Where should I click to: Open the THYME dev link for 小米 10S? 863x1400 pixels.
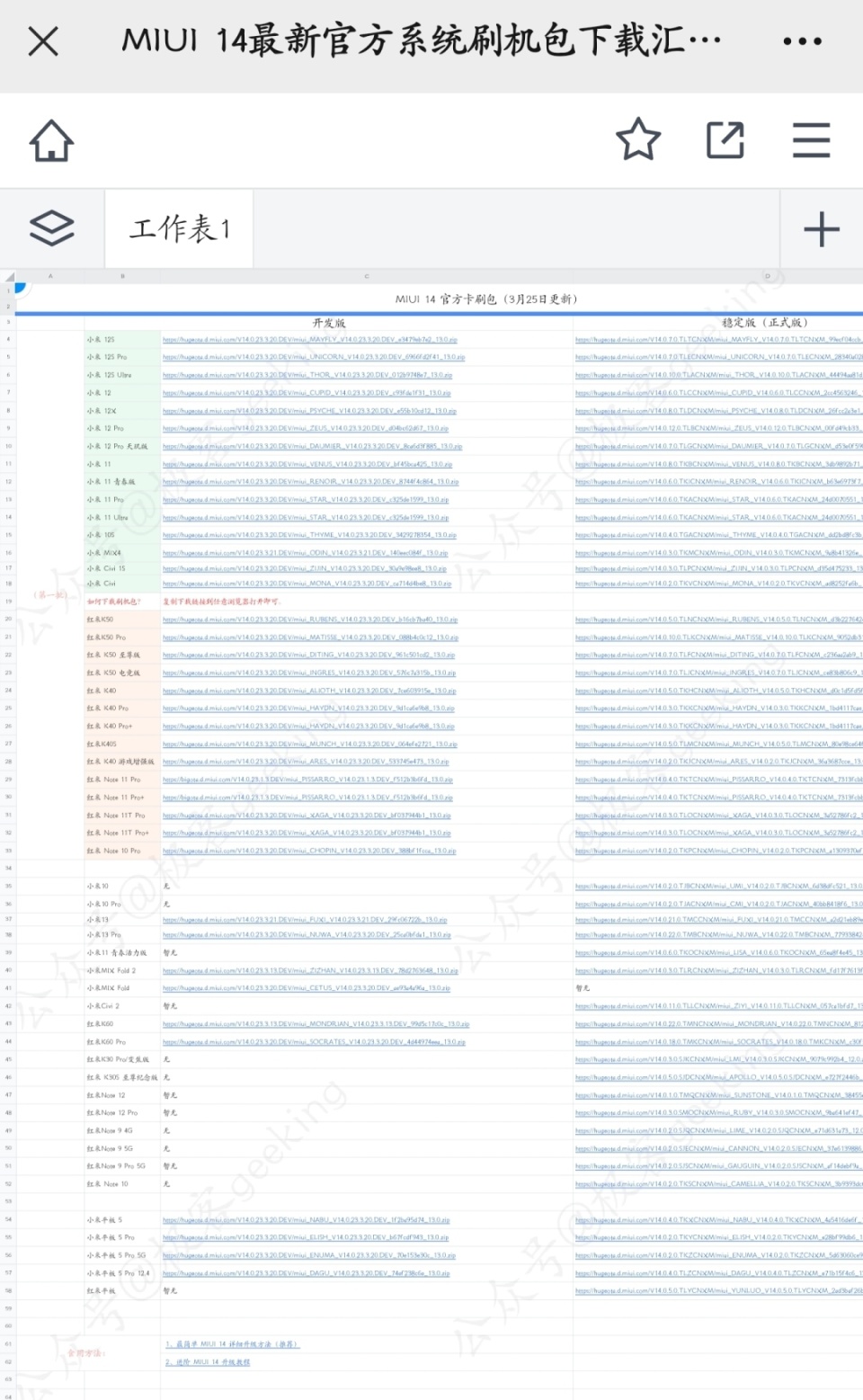309,535
